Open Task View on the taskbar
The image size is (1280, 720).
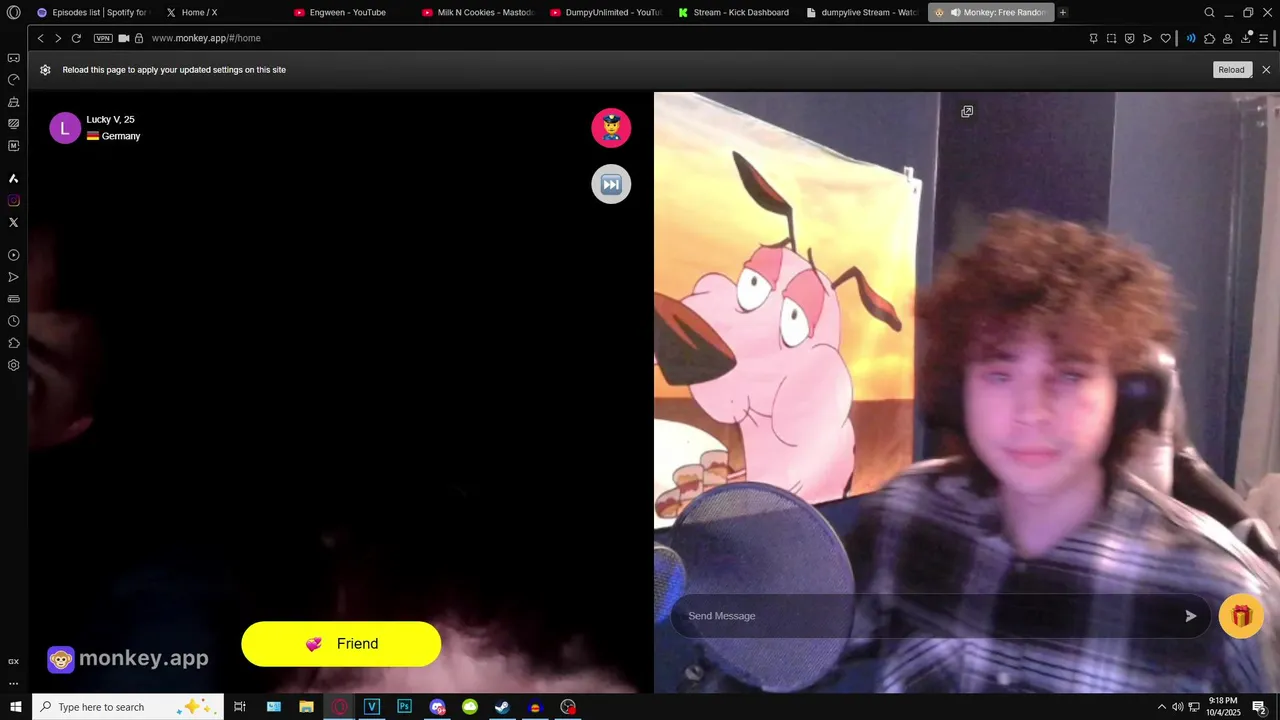pyautogui.click(x=240, y=707)
